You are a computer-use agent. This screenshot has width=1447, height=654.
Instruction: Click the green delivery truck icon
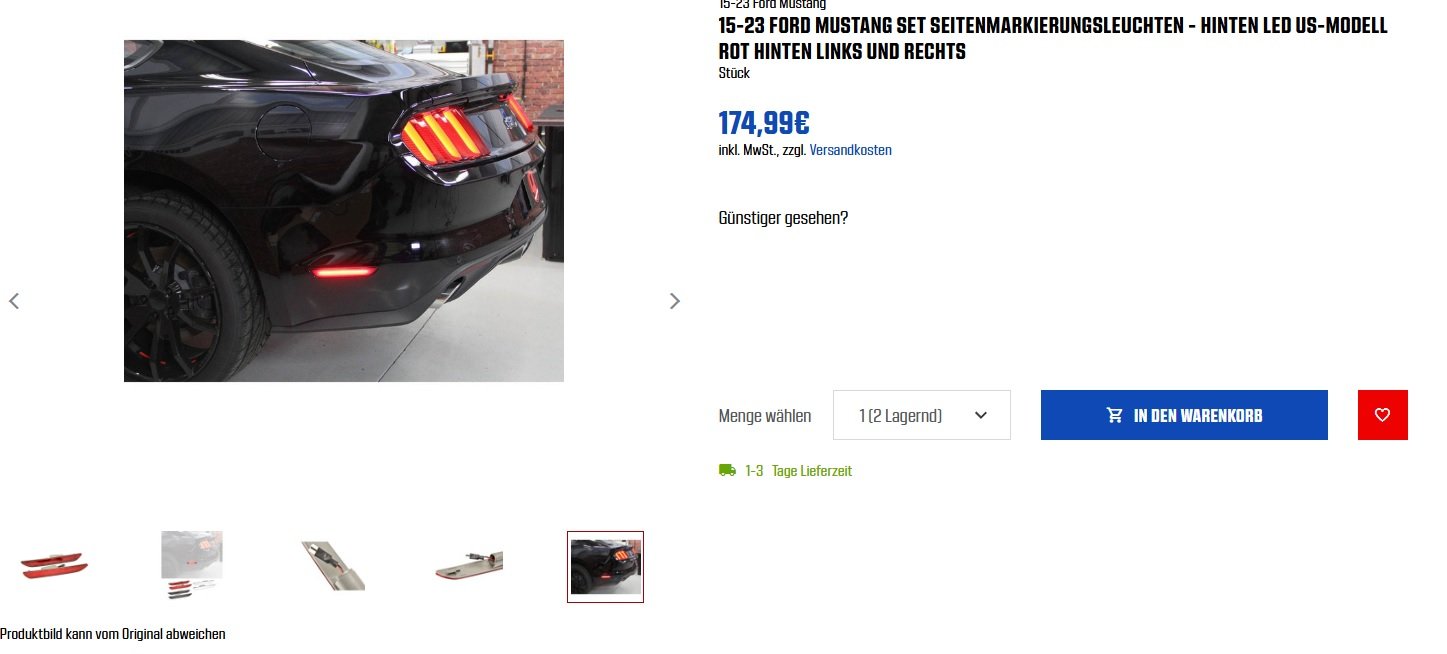click(727, 470)
